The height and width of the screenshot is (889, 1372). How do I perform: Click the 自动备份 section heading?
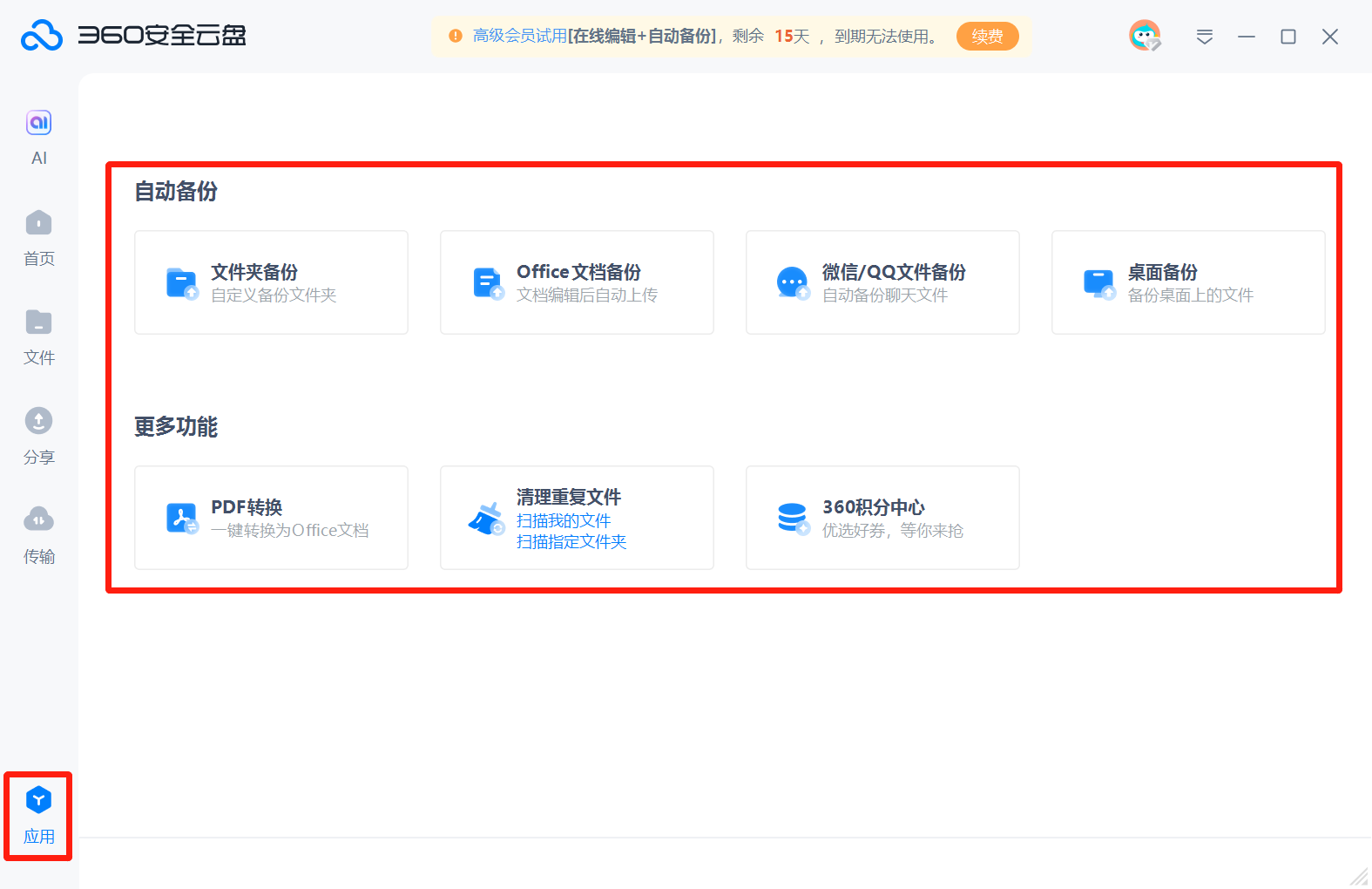176,192
